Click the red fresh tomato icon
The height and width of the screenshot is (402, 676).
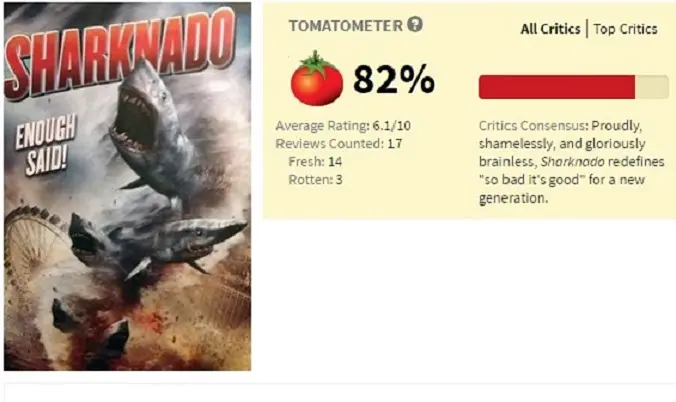coord(316,80)
